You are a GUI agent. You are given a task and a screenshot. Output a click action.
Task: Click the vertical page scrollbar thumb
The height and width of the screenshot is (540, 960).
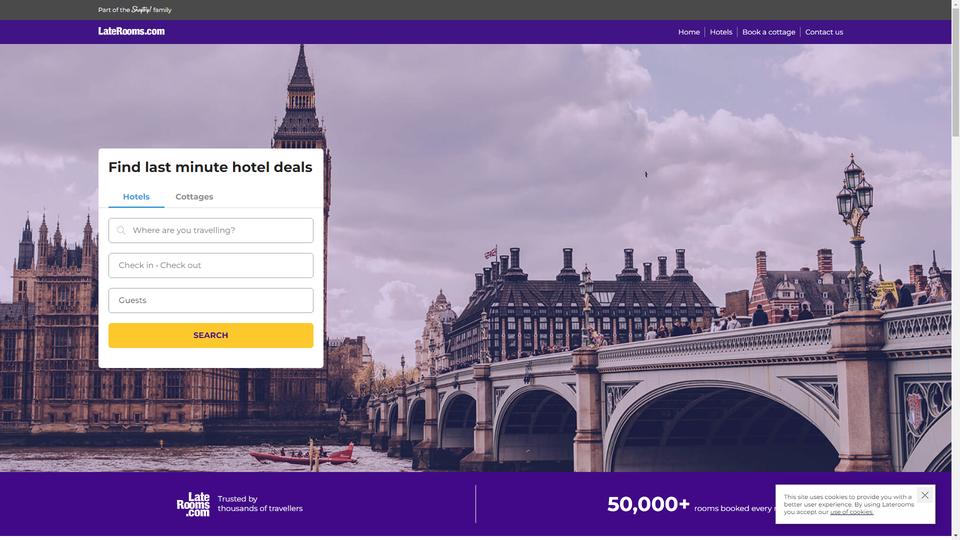coord(955,73)
